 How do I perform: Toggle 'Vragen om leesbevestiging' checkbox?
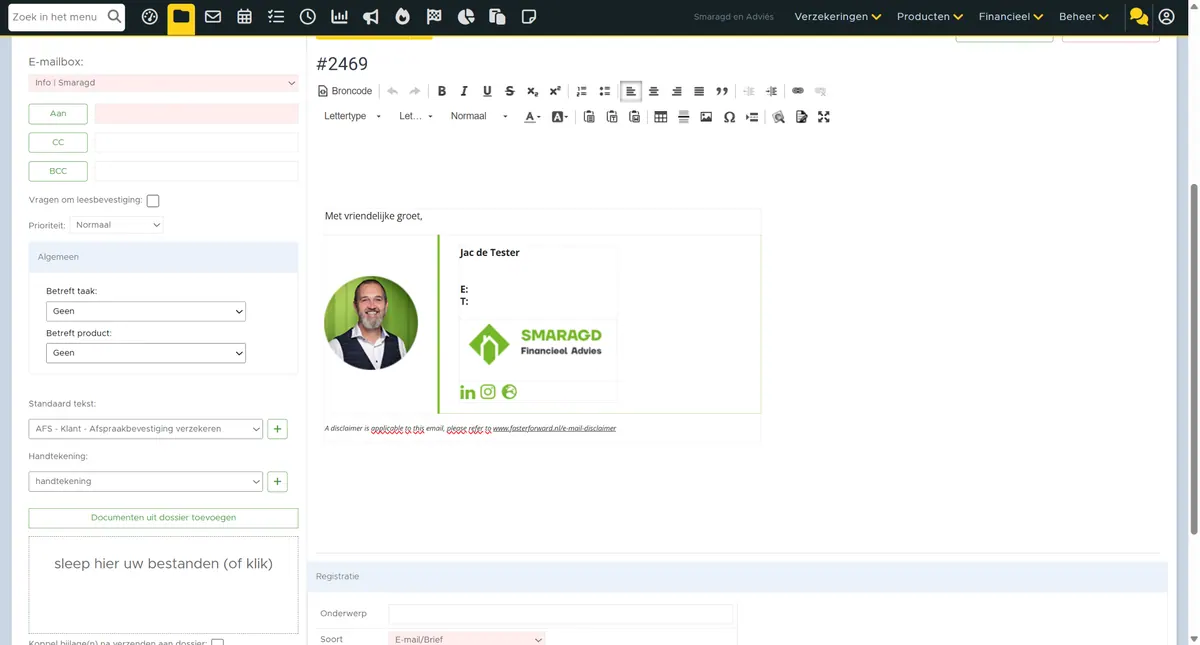153,201
